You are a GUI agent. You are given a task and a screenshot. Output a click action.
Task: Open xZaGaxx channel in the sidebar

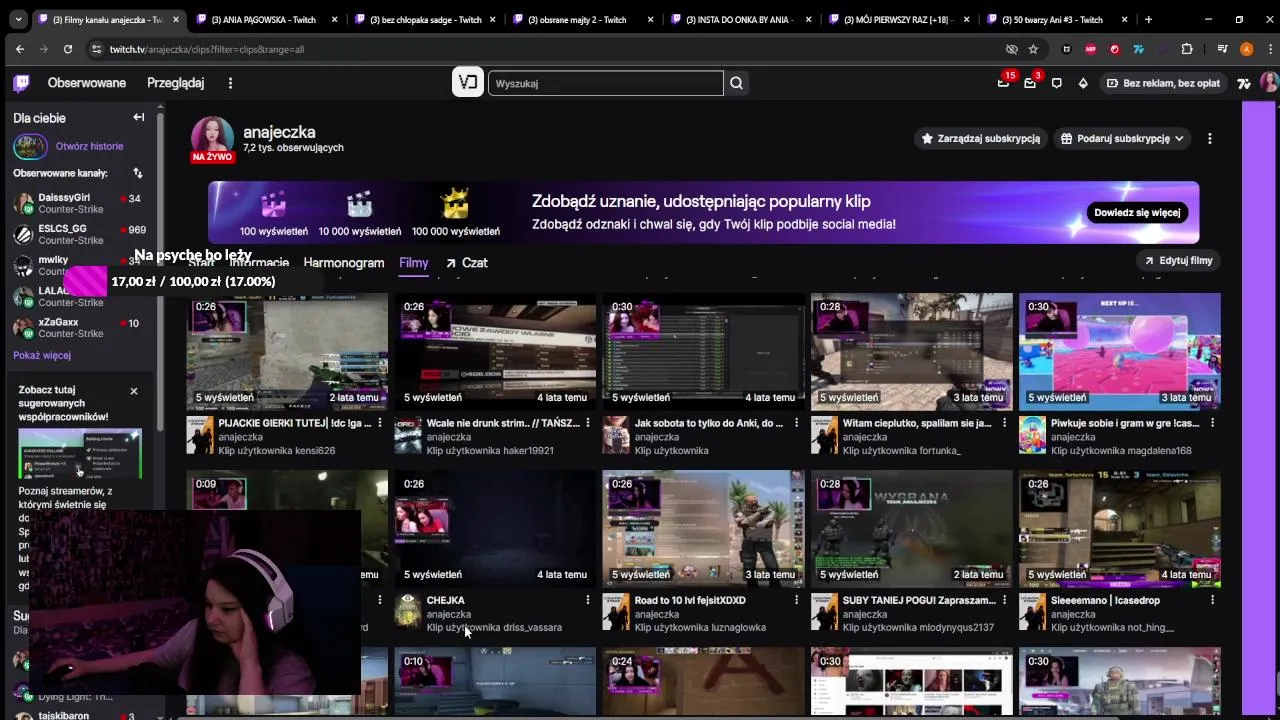pos(80,328)
